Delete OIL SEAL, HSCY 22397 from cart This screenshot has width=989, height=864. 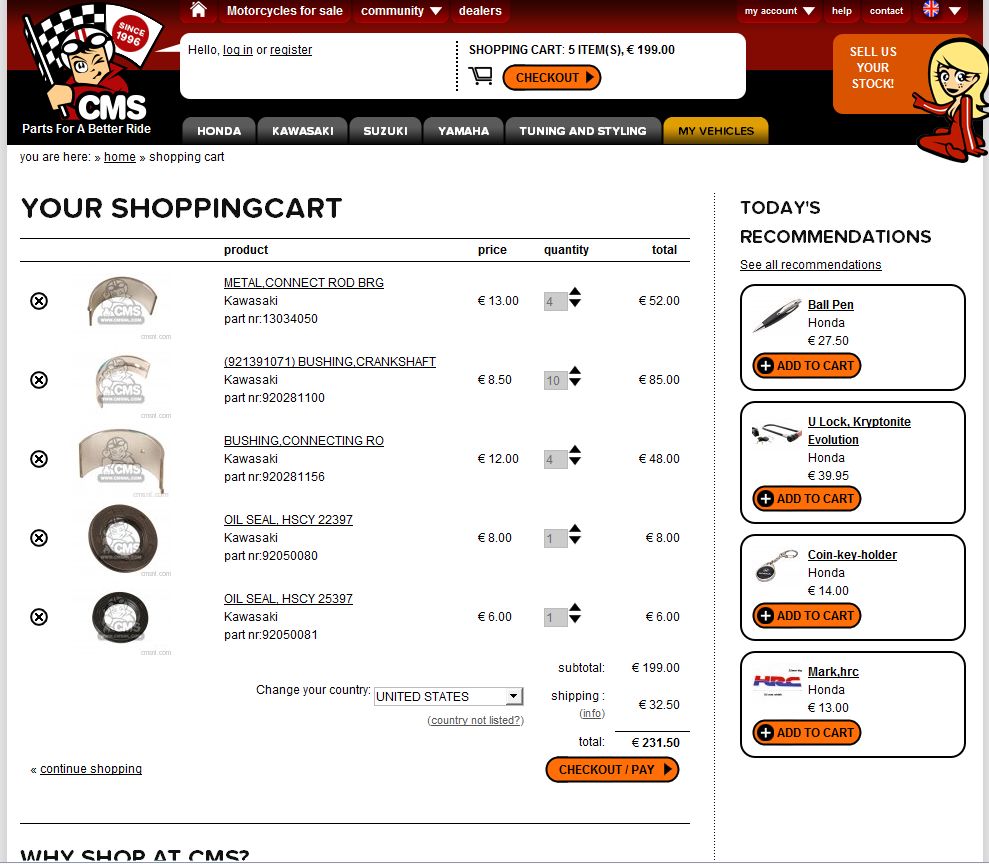pos(39,538)
